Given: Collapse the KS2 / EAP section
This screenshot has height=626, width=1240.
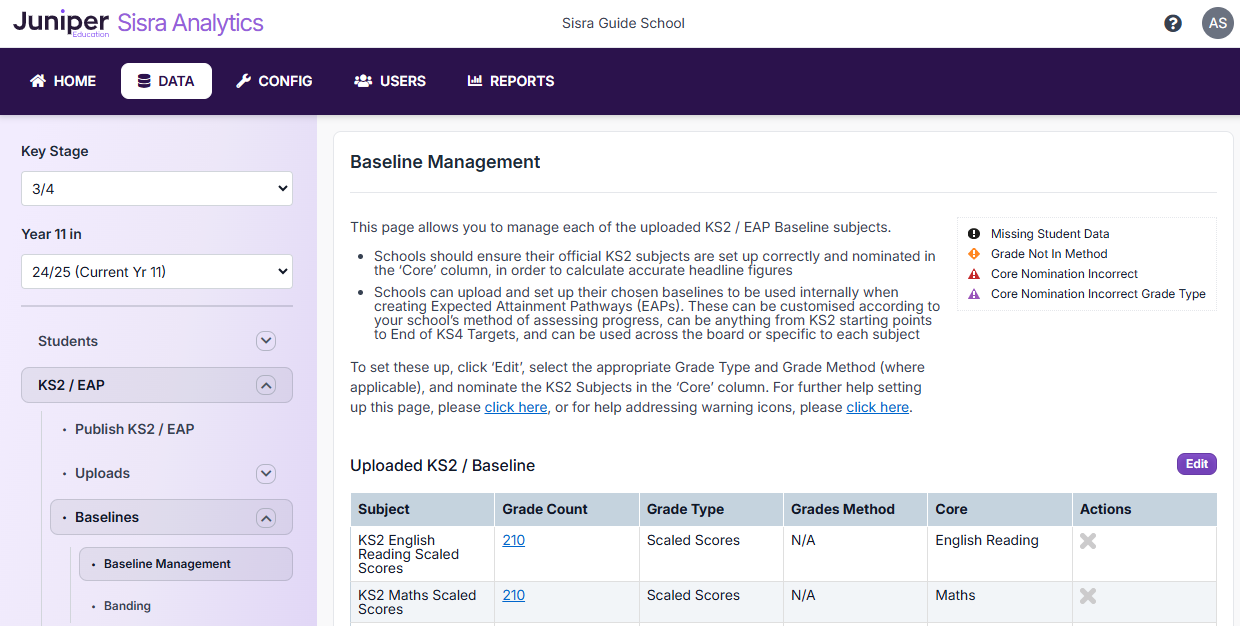Looking at the screenshot, I should (265, 385).
